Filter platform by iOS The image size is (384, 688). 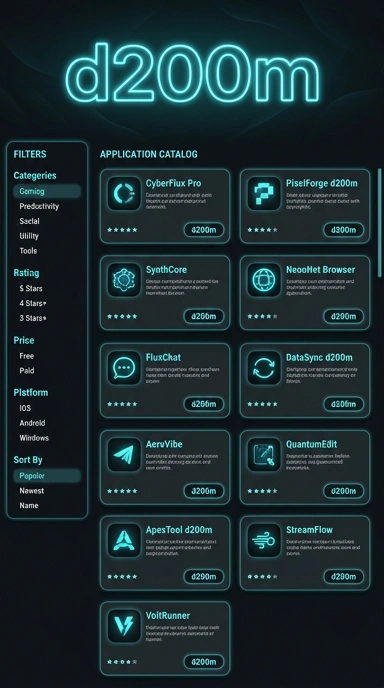[25, 408]
